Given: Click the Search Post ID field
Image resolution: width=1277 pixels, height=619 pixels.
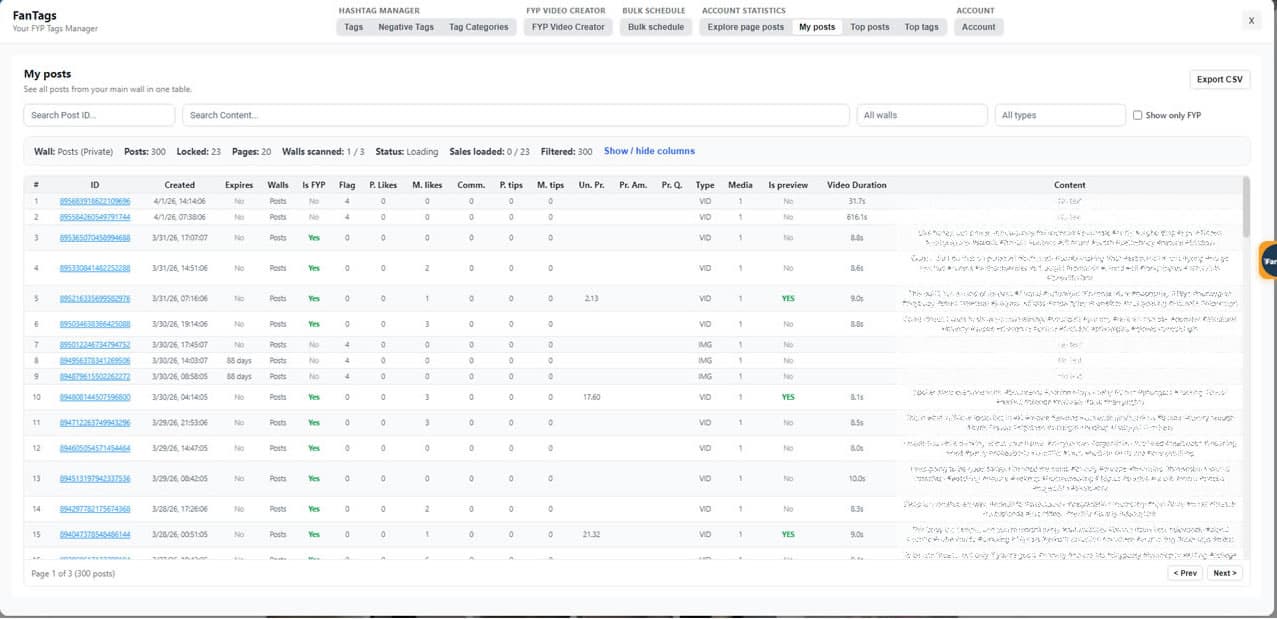Looking at the screenshot, I should 100,115.
